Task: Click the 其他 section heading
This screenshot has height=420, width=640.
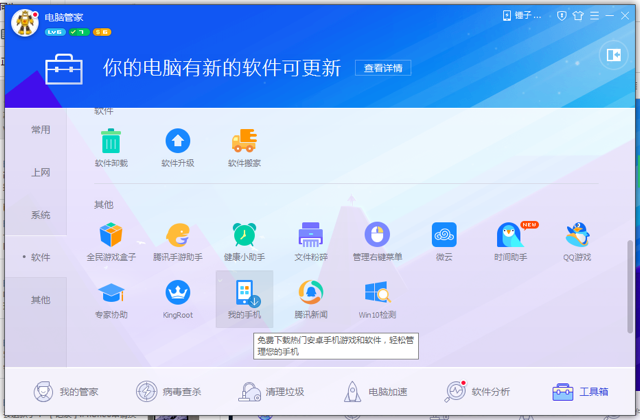Action: (x=104, y=204)
